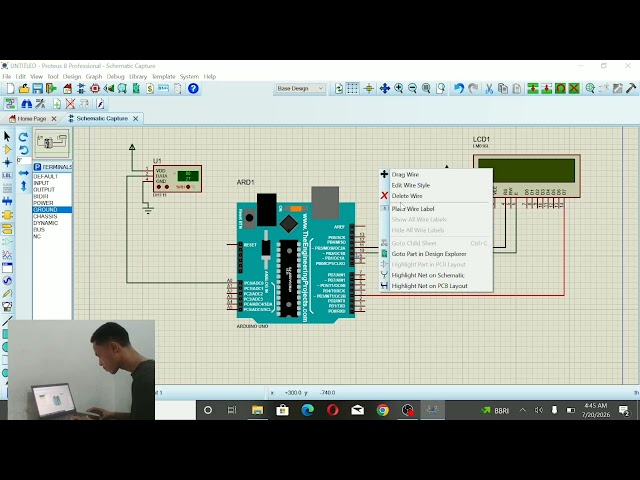
Task: Click the hammer Decompose tool icon
Action: 631,89
